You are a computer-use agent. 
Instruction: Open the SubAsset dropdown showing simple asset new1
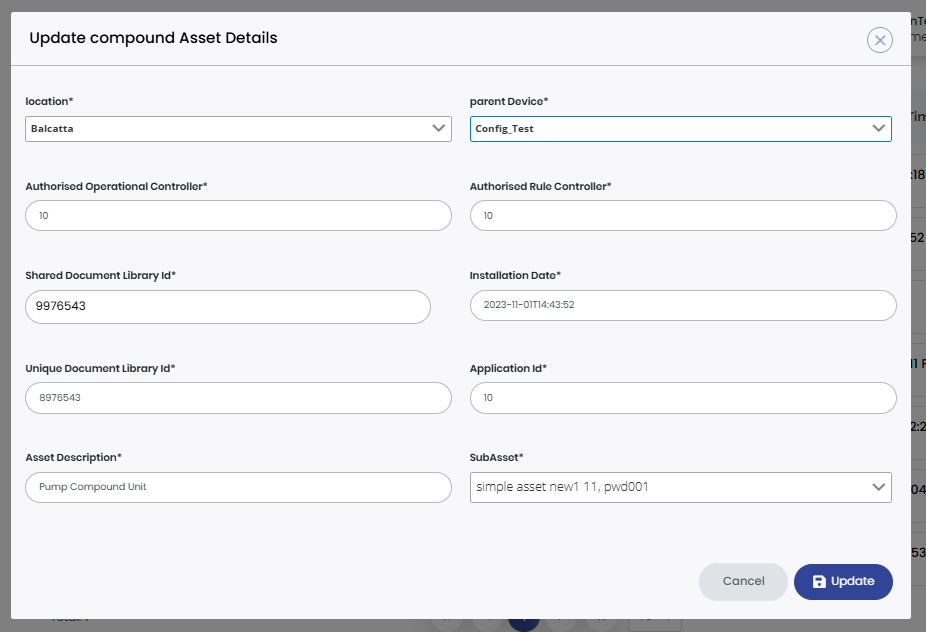pos(680,487)
